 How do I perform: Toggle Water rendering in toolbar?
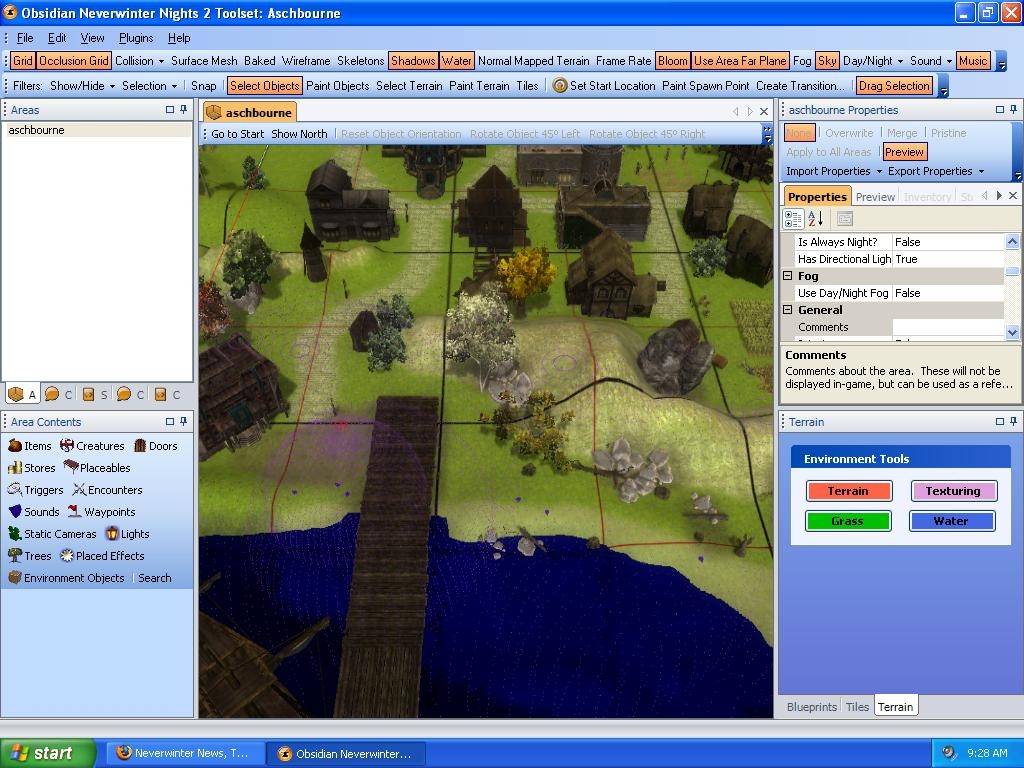pos(457,61)
